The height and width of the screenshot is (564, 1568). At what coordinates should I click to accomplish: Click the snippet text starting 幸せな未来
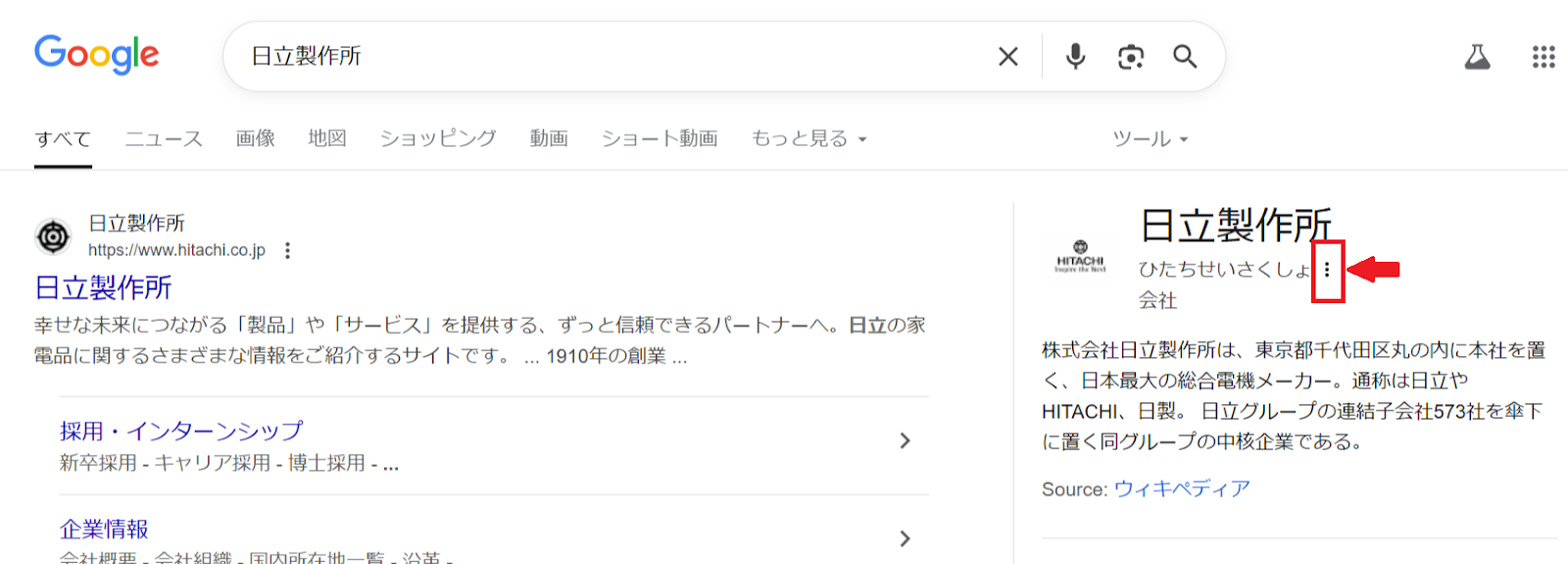480,339
